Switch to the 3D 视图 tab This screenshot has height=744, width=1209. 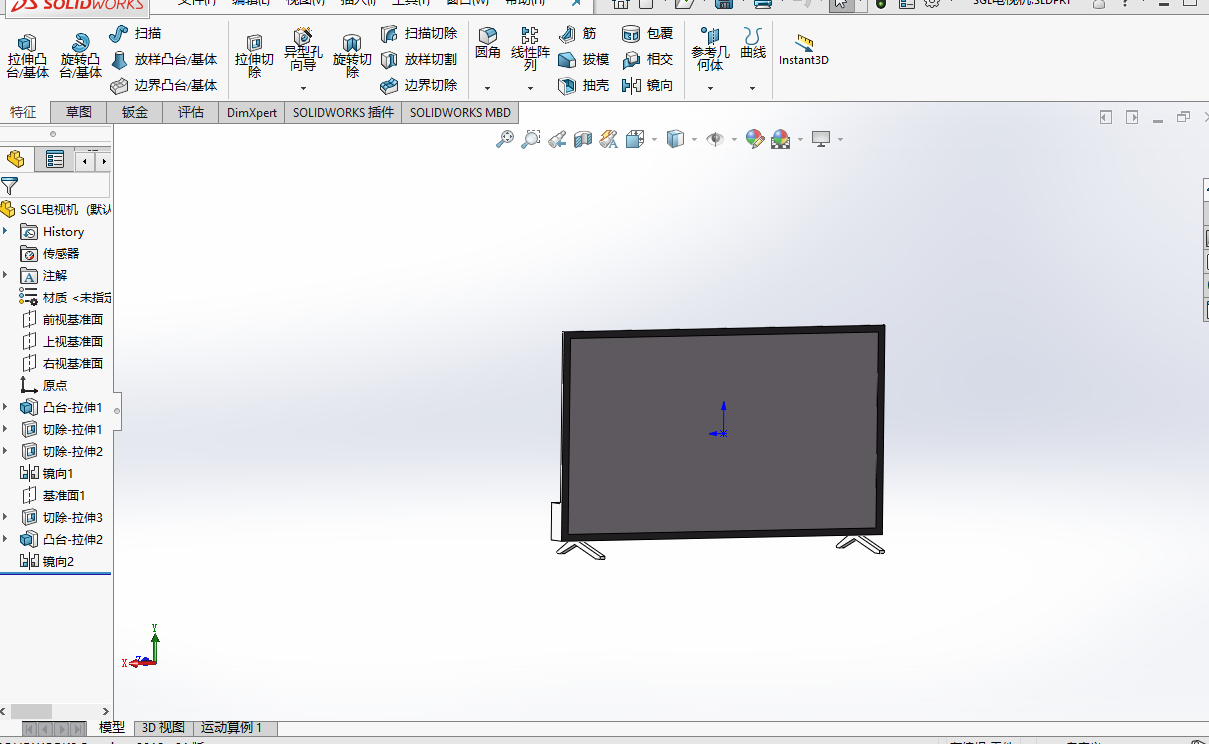pos(163,728)
